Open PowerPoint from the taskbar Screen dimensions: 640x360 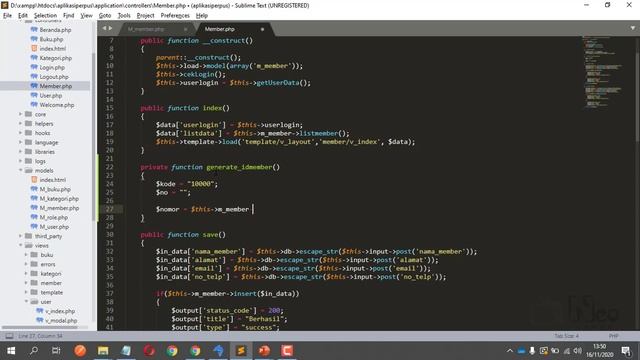(264, 351)
